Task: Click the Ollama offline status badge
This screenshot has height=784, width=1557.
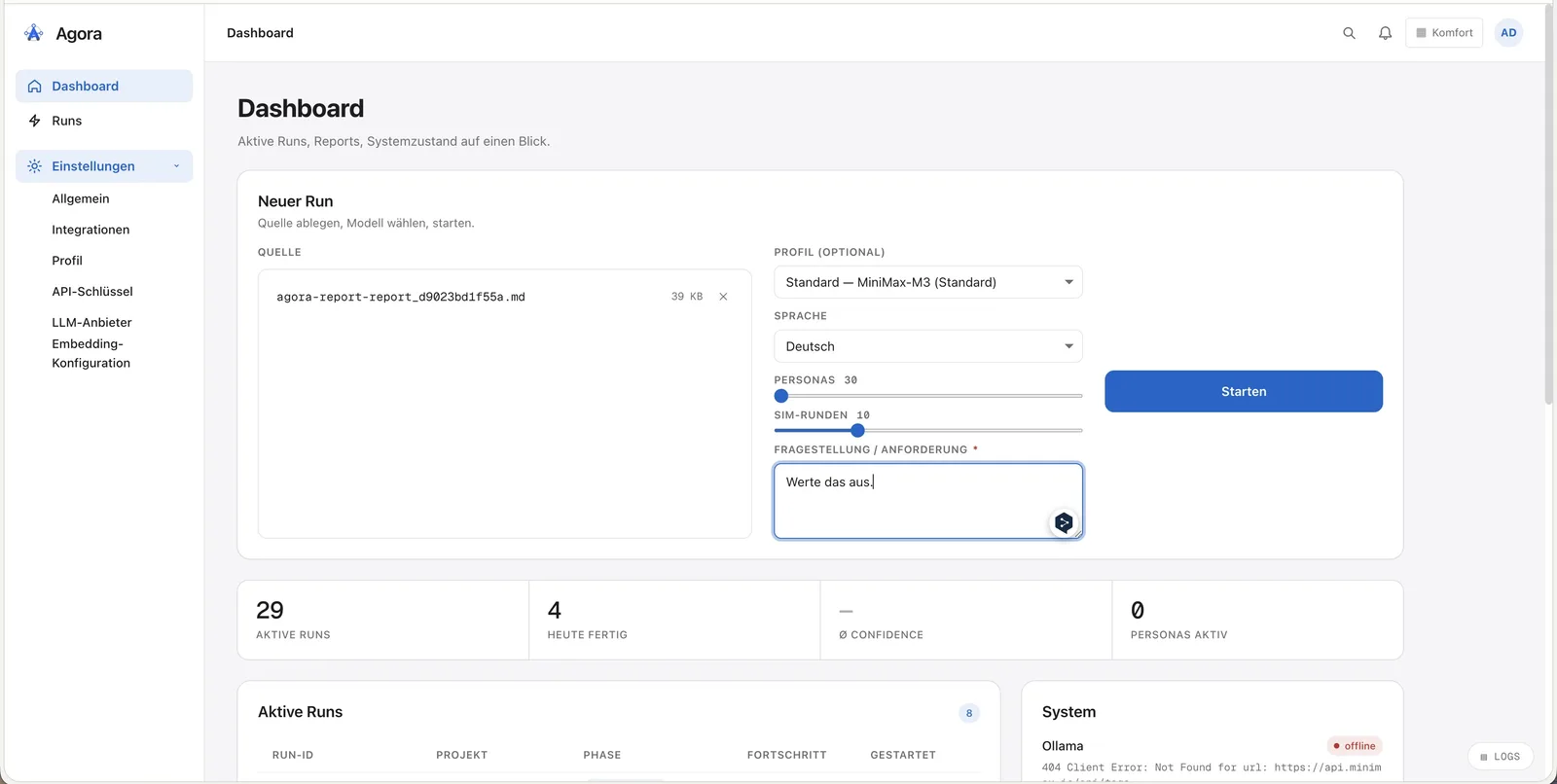Action: pos(1355,746)
